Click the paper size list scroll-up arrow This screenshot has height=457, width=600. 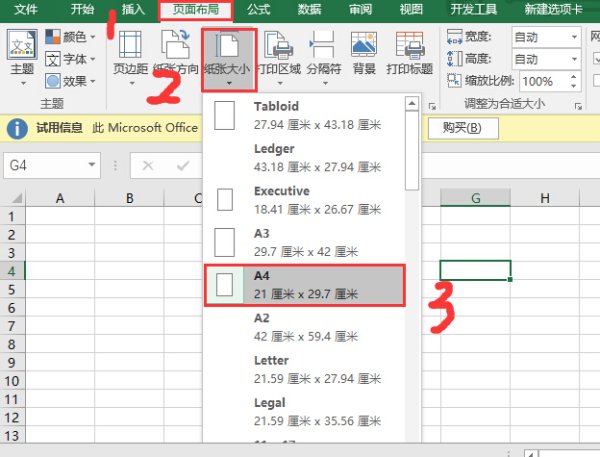(x=412, y=103)
